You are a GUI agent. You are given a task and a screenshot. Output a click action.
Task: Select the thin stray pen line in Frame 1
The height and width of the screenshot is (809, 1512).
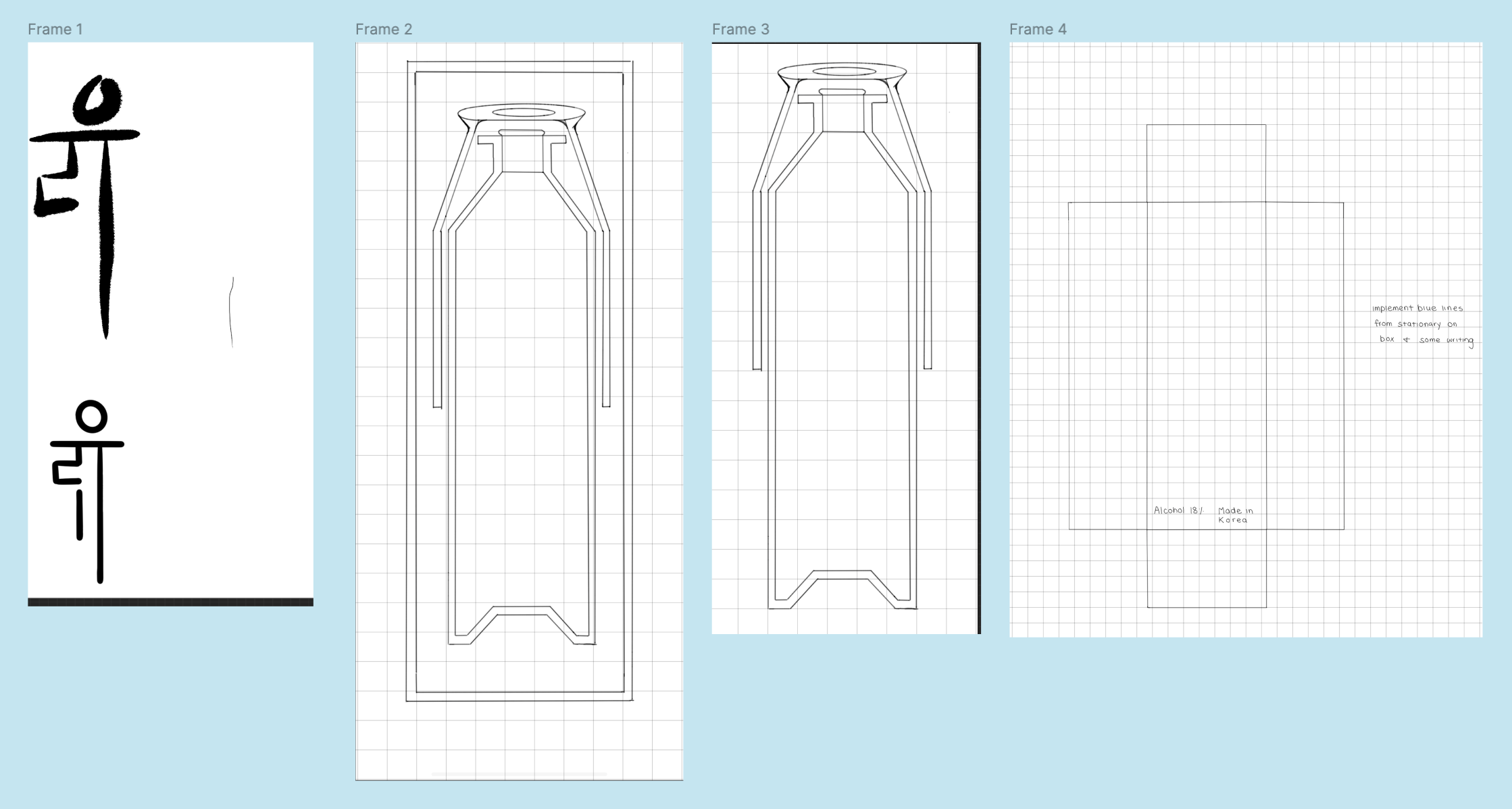point(231,312)
